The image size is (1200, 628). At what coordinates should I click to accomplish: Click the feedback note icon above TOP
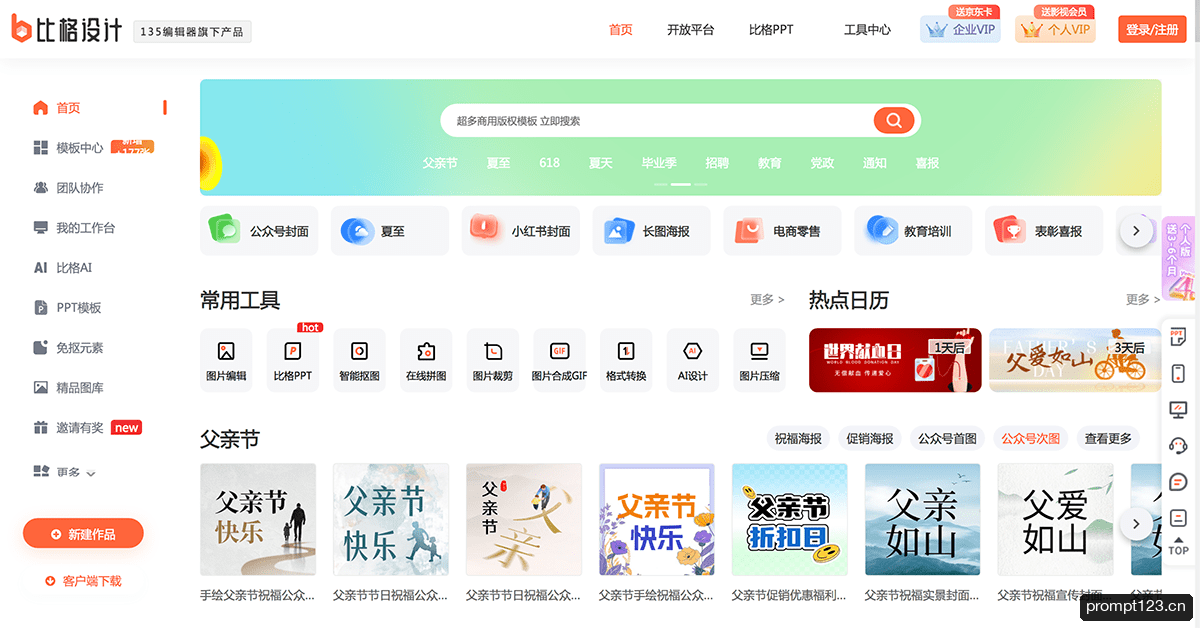pyautogui.click(x=1178, y=518)
